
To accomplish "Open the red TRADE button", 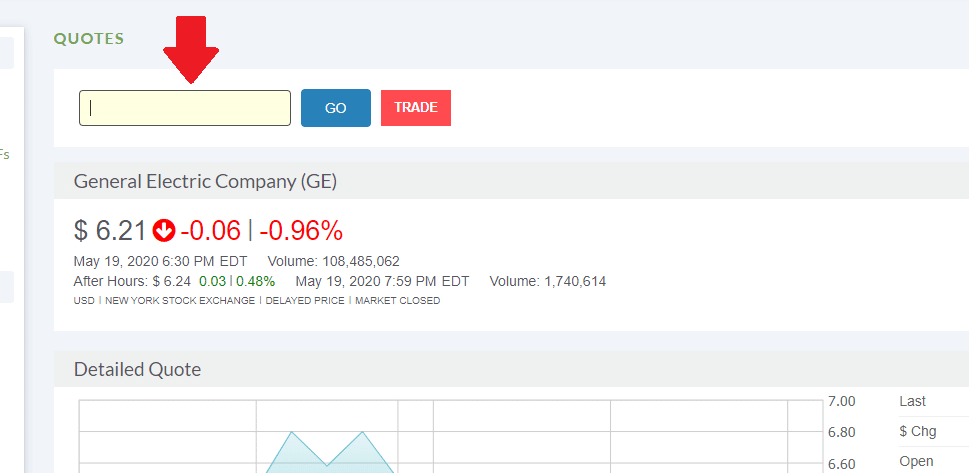I will tap(416, 108).
